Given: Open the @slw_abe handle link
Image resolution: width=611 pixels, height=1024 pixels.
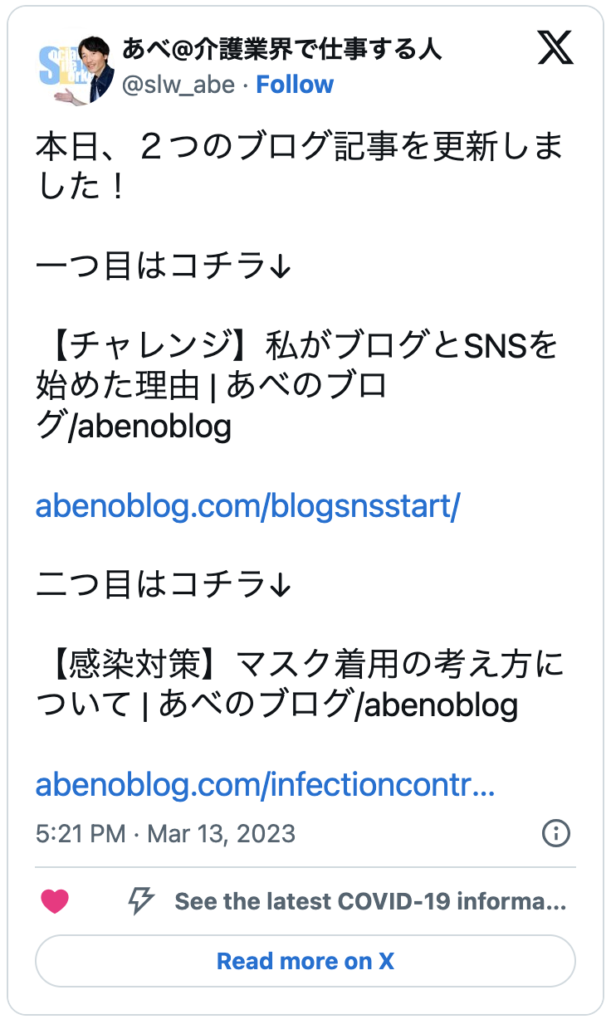Looking at the screenshot, I should pyautogui.click(x=178, y=85).
